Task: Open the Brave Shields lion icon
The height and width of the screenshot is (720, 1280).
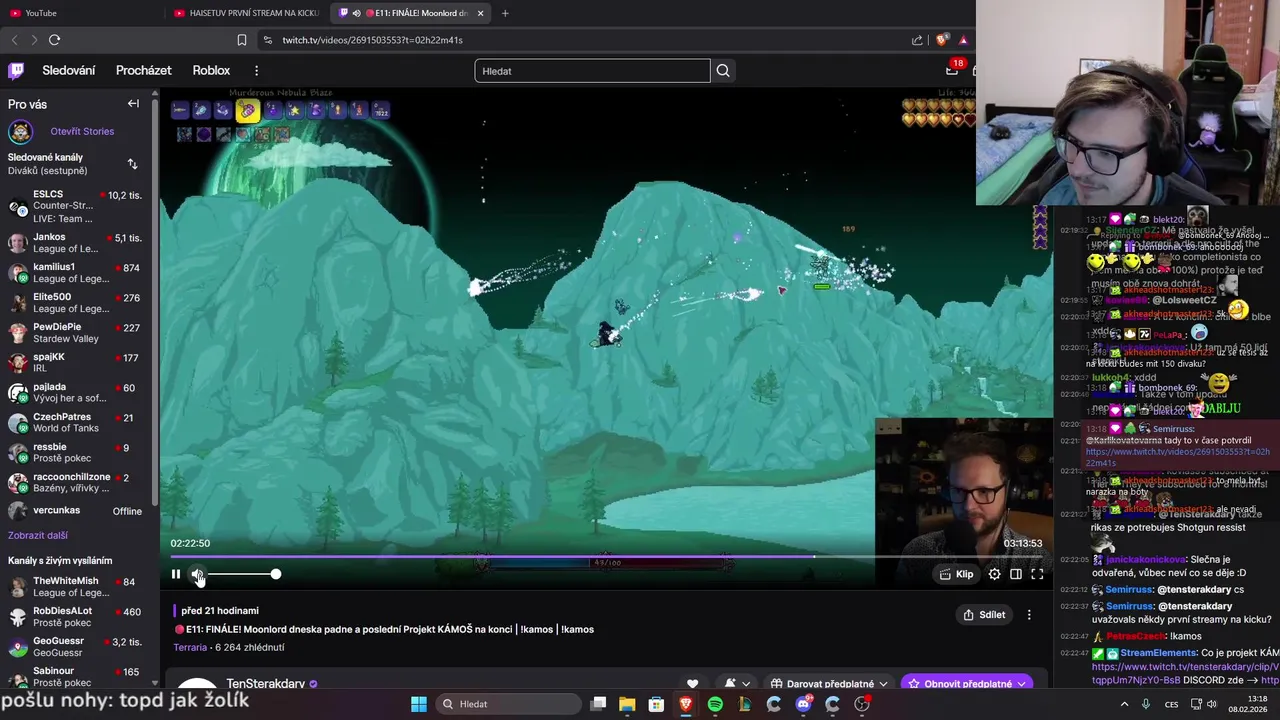Action: point(941,40)
